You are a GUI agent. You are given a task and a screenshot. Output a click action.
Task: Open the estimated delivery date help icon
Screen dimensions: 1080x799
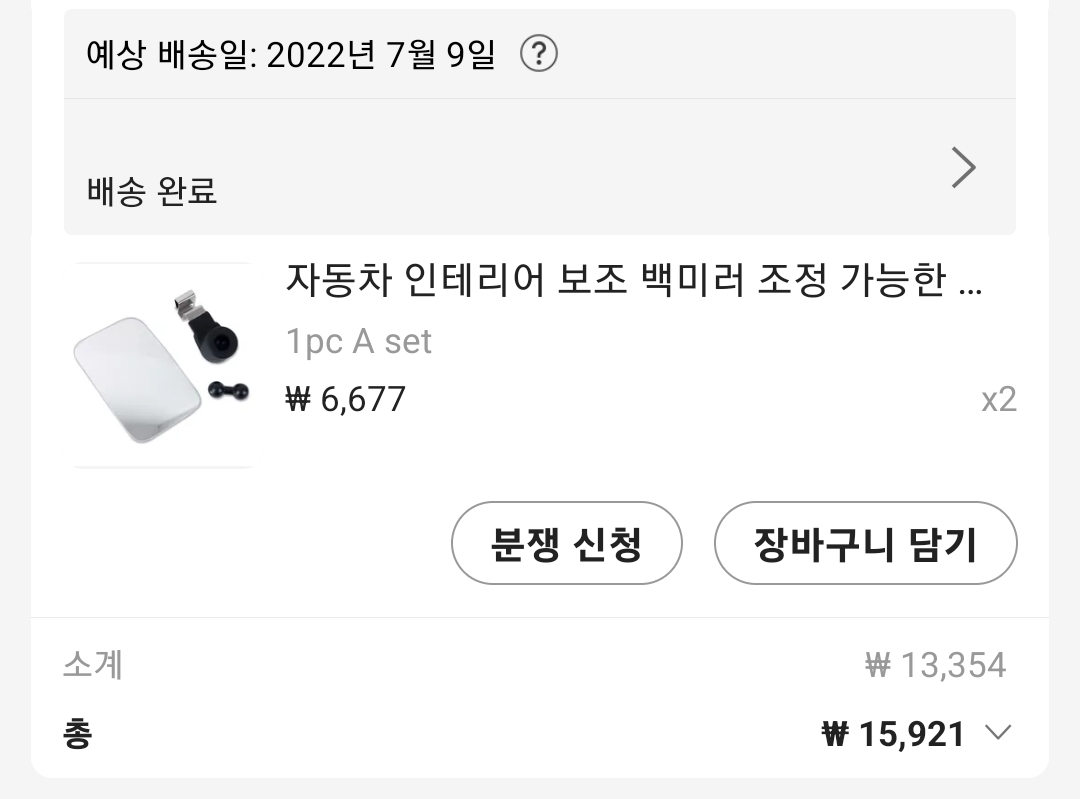click(538, 54)
